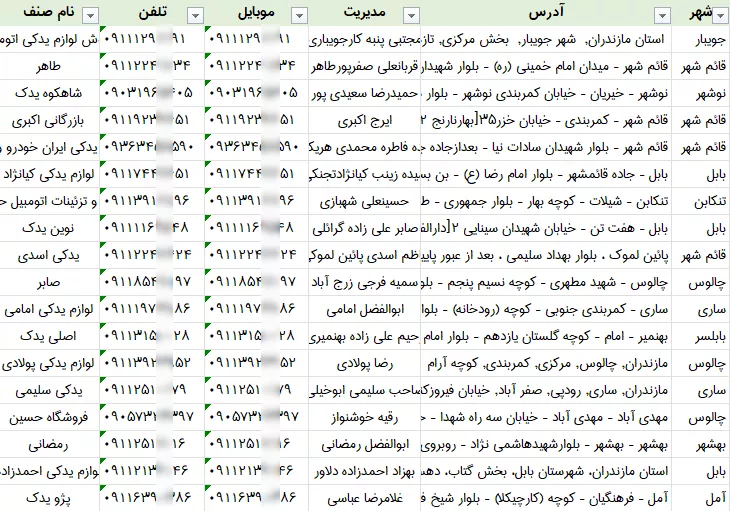Image resolution: width=730 pixels, height=511 pixels.
Task: Select address cell ساری - کمربندی جنوبی
Action: [546, 309]
